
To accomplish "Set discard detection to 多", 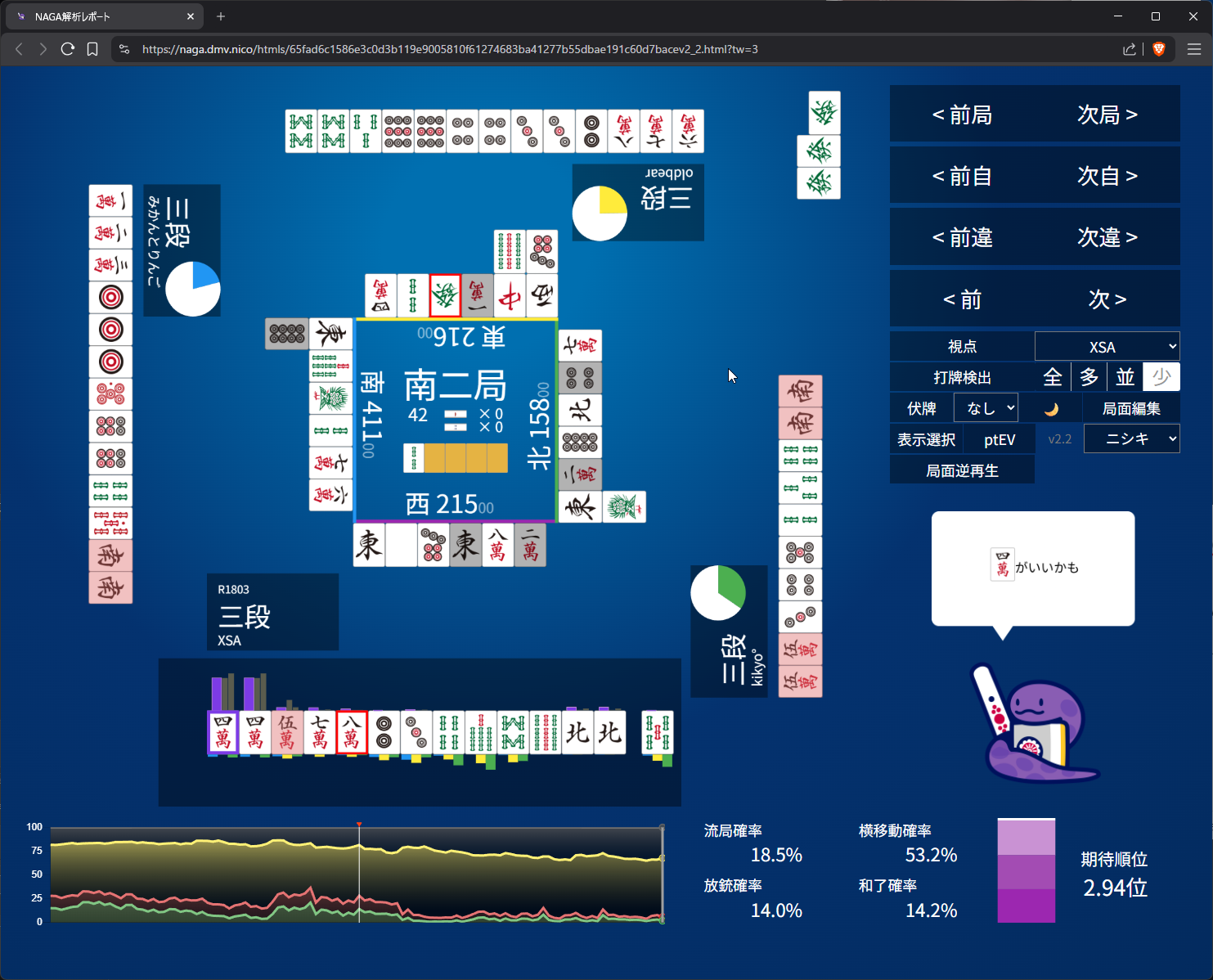I will (x=1089, y=377).
